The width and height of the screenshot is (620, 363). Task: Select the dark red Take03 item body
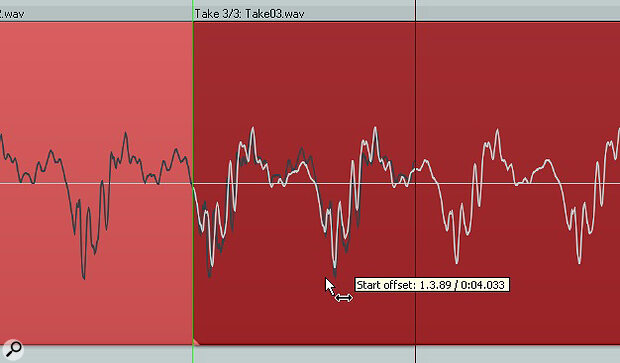point(406,183)
